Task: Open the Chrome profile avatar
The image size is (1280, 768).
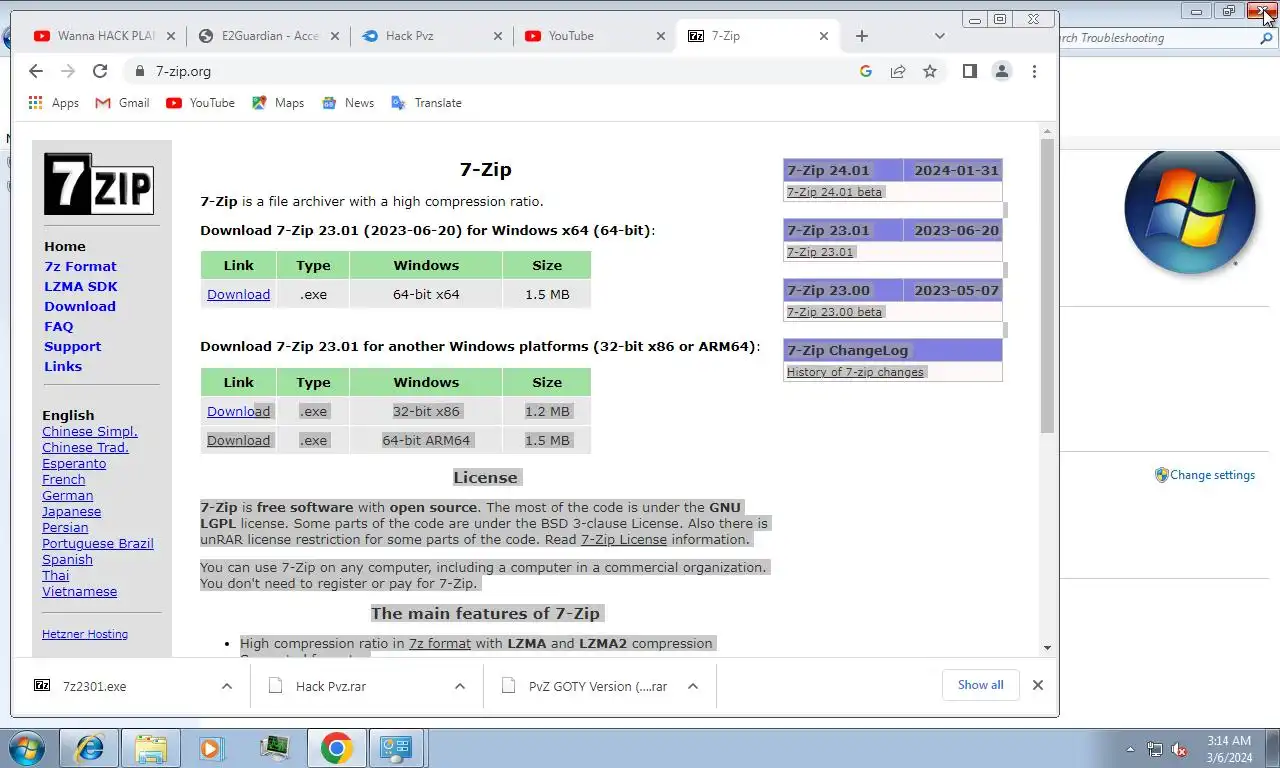Action: point(1001,71)
